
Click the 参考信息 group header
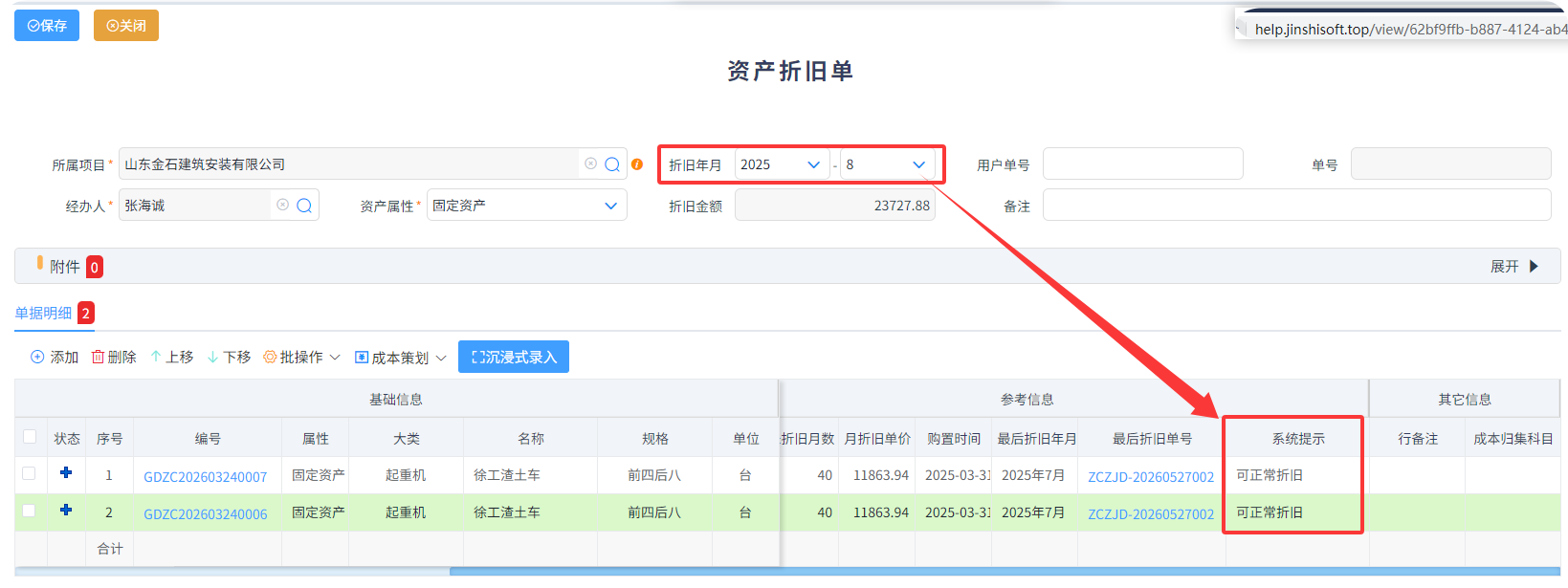(x=1027, y=399)
